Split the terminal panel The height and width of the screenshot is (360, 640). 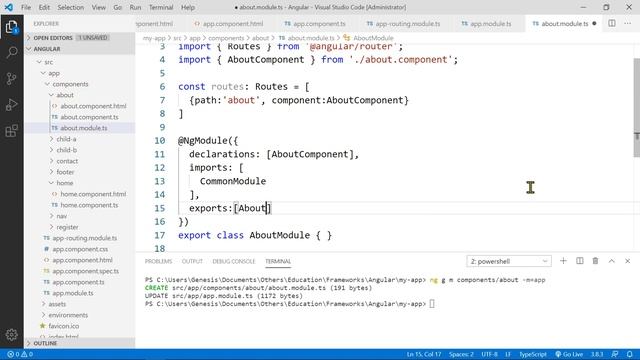coord(580,261)
